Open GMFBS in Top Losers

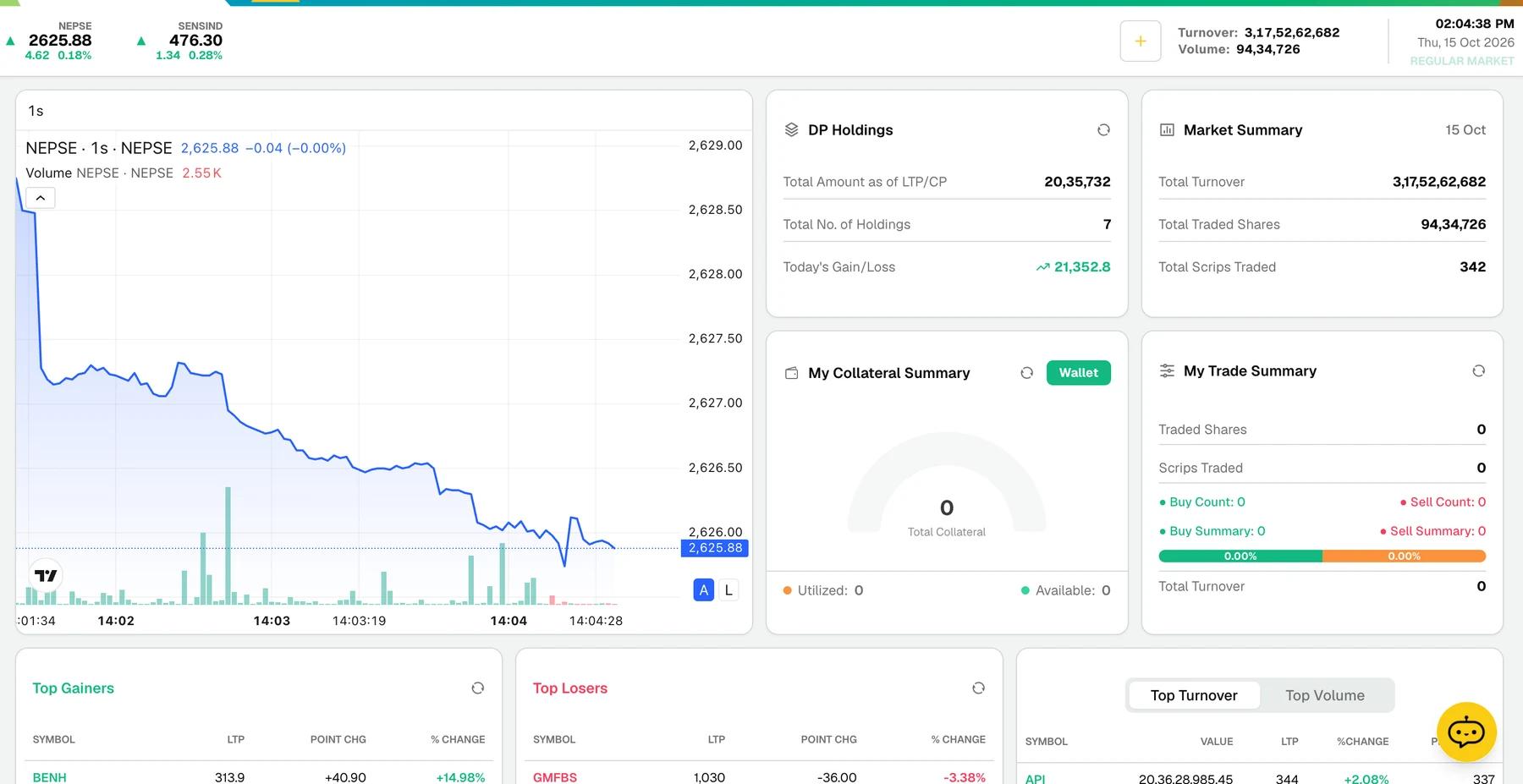(555, 777)
